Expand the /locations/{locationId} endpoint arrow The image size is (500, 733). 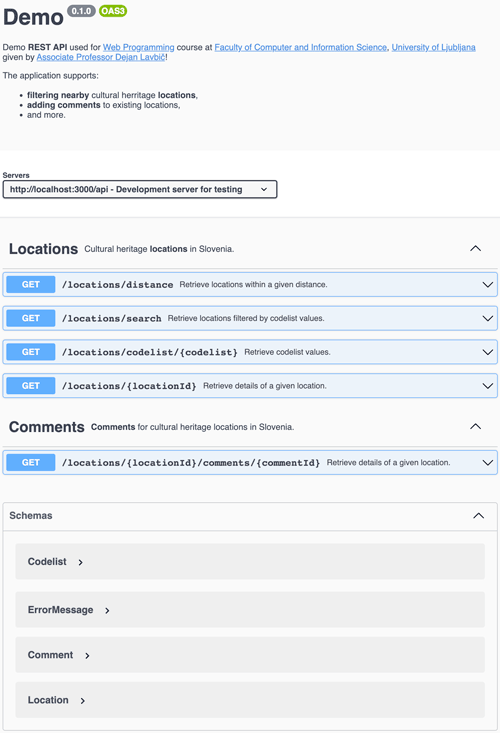[487, 386]
